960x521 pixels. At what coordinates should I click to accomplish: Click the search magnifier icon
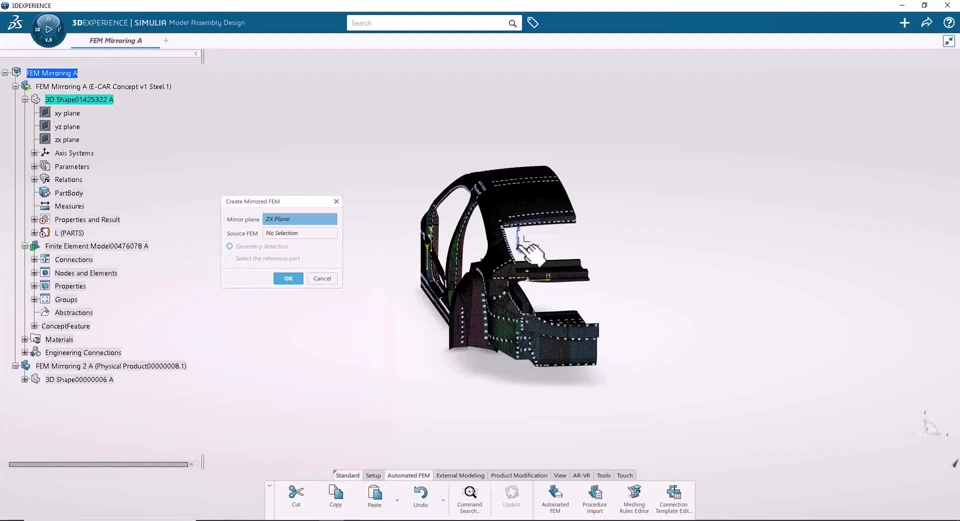tap(512, 23)
